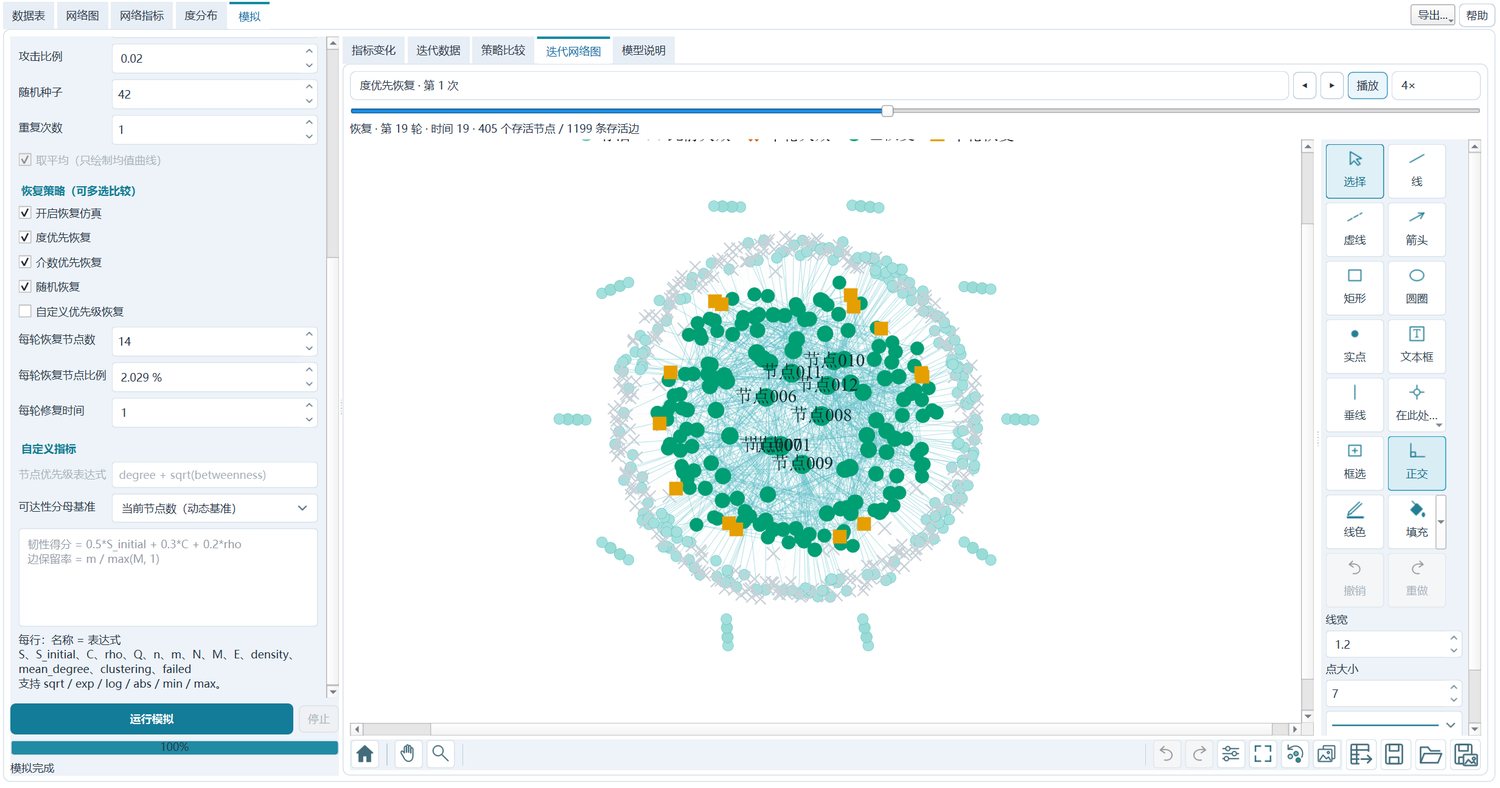Screen dimensions: 1500x788
Task: Activate the magnifier zoom tool
Action: [440, 755]
